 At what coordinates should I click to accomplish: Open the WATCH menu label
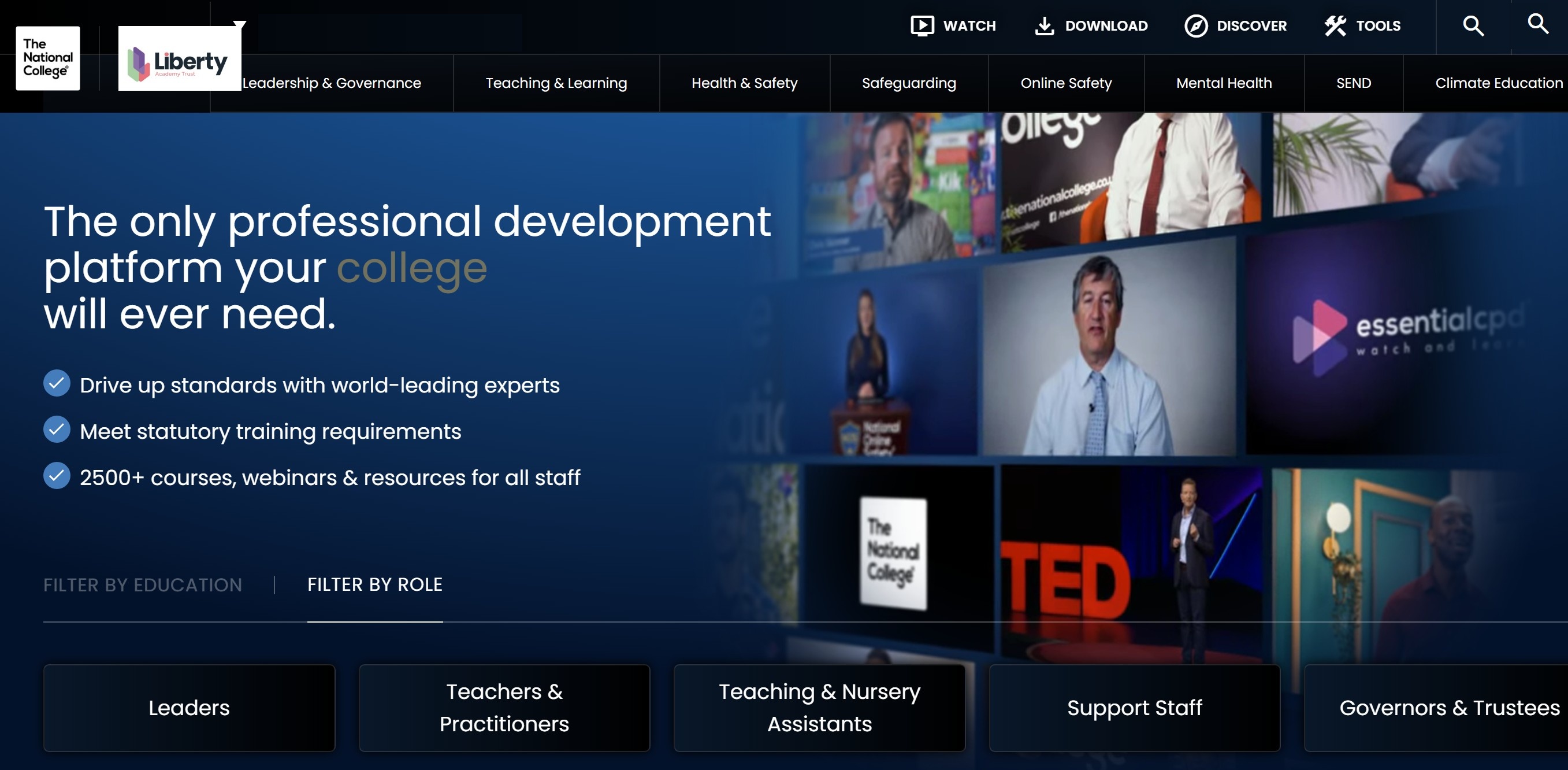[969, 25]
